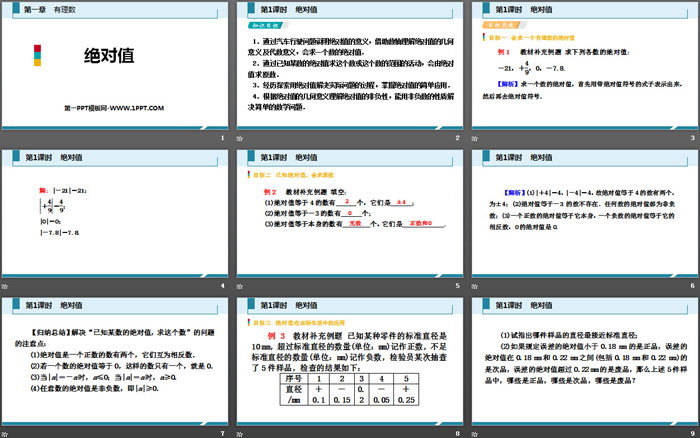Select slide 9 thumbnail with question (1)
The height and width of the screenshot is (438, 700).
tap(582, 360)
